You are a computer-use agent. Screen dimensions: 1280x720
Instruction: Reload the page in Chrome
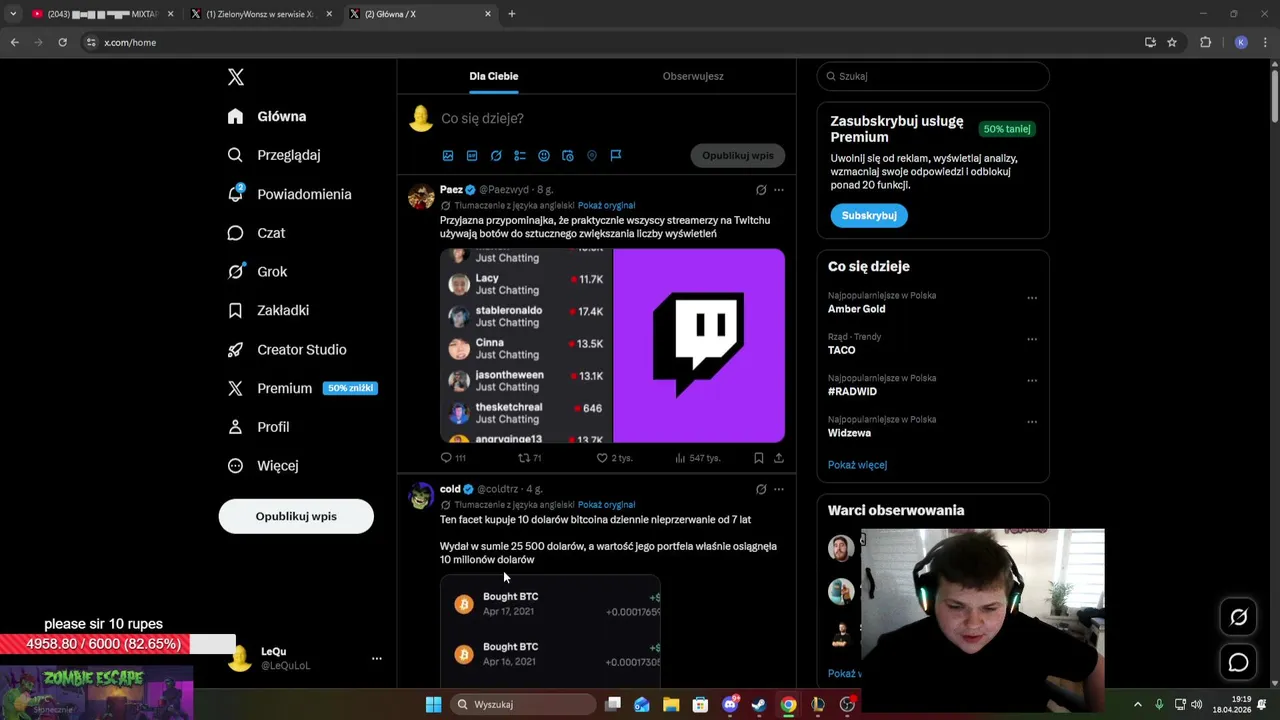[x=62, y=42]
